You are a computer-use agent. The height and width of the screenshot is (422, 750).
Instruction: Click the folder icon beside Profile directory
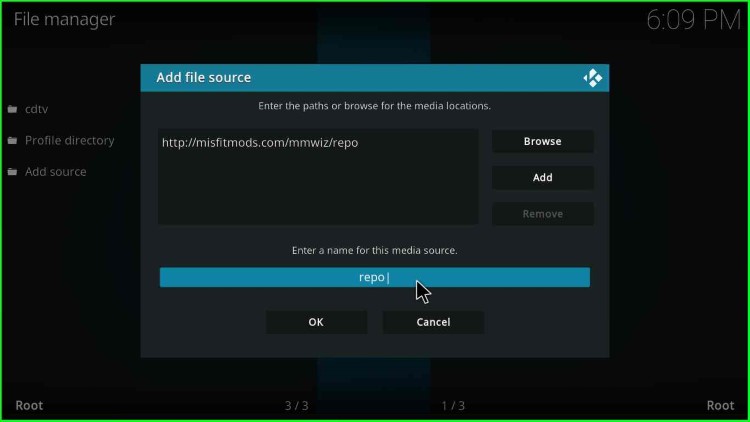click(x=12, y=141)
